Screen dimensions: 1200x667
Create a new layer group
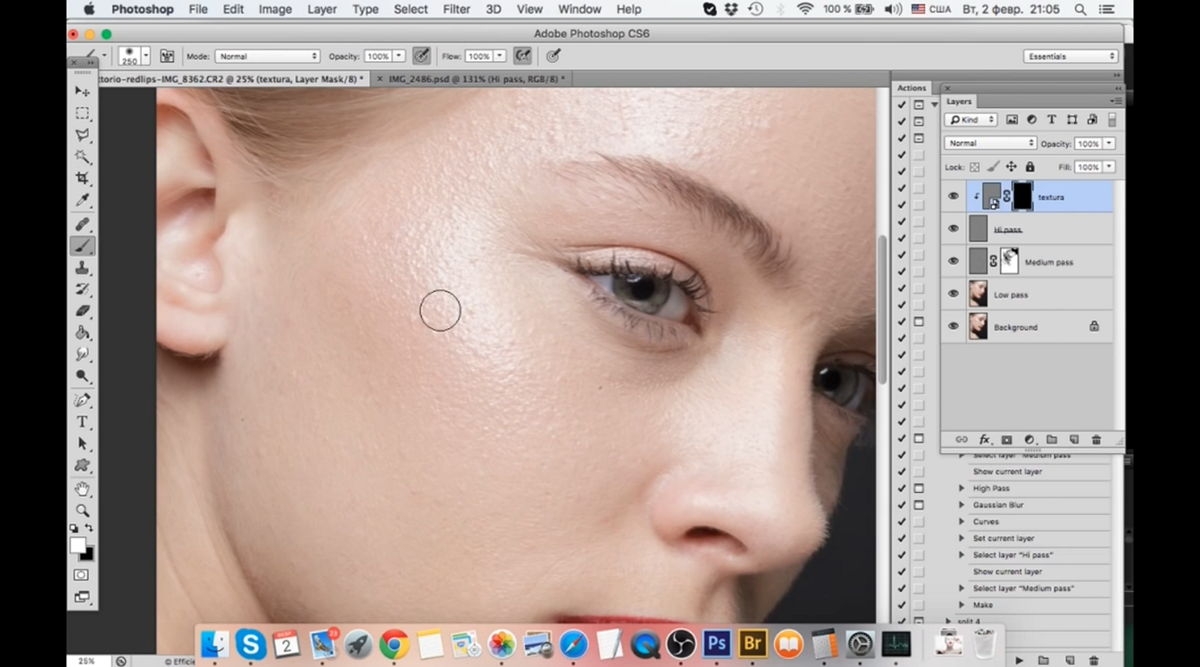pos(1051,439)
